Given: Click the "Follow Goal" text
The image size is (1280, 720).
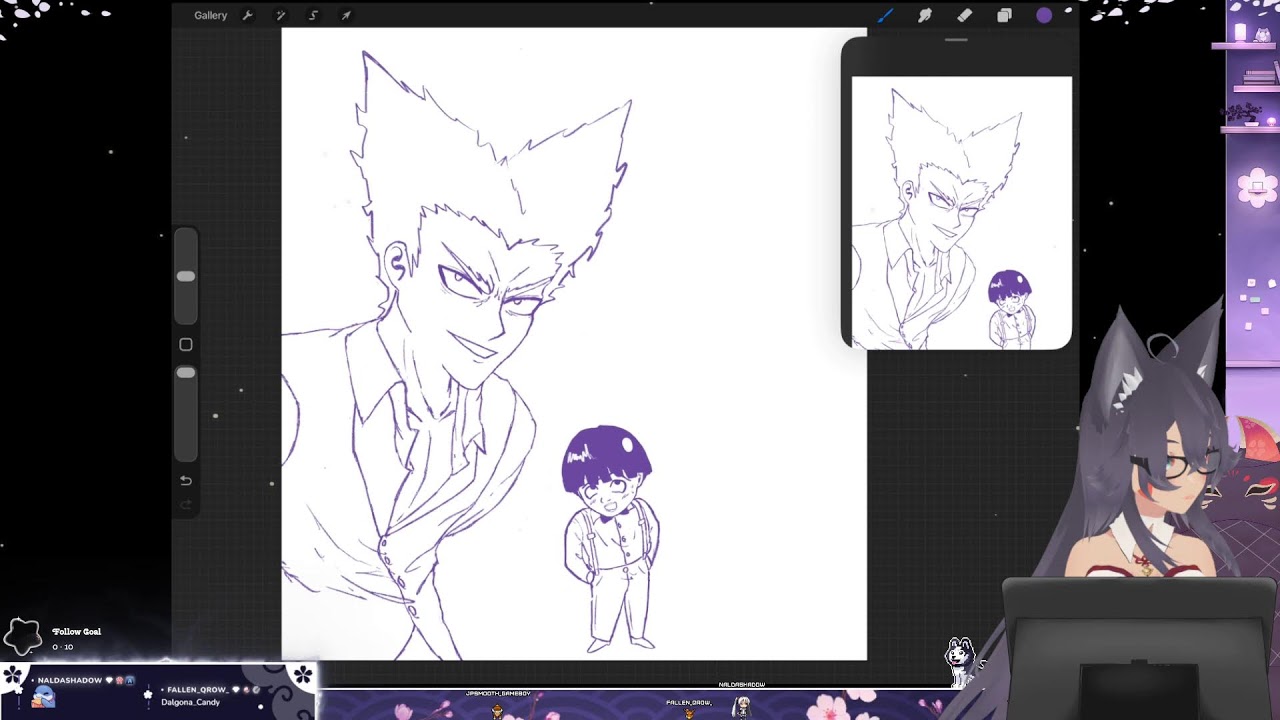Looking at the screenshot, I should pyautogui.click(x=77, y=632).
